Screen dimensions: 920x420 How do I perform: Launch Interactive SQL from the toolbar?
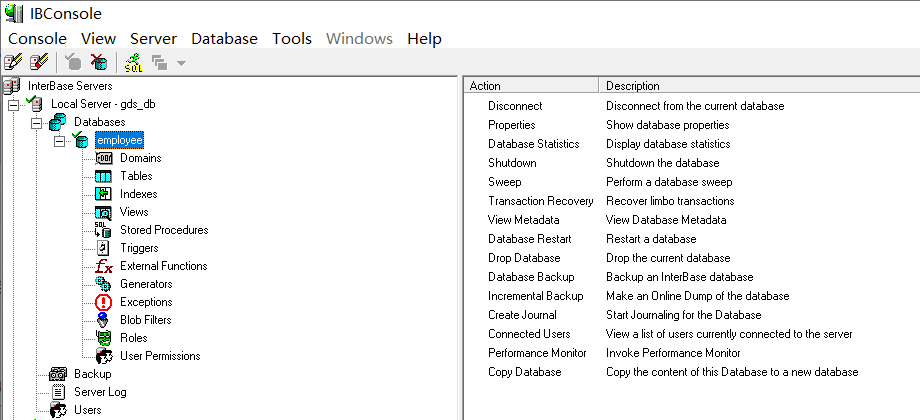134,62
